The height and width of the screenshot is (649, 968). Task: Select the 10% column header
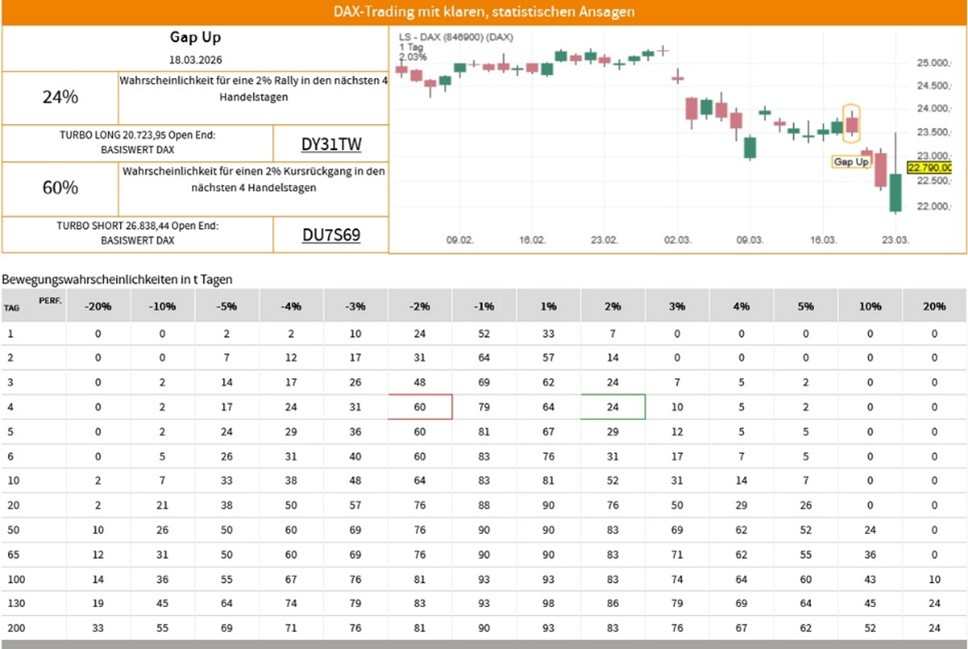(x=870, y=305)
